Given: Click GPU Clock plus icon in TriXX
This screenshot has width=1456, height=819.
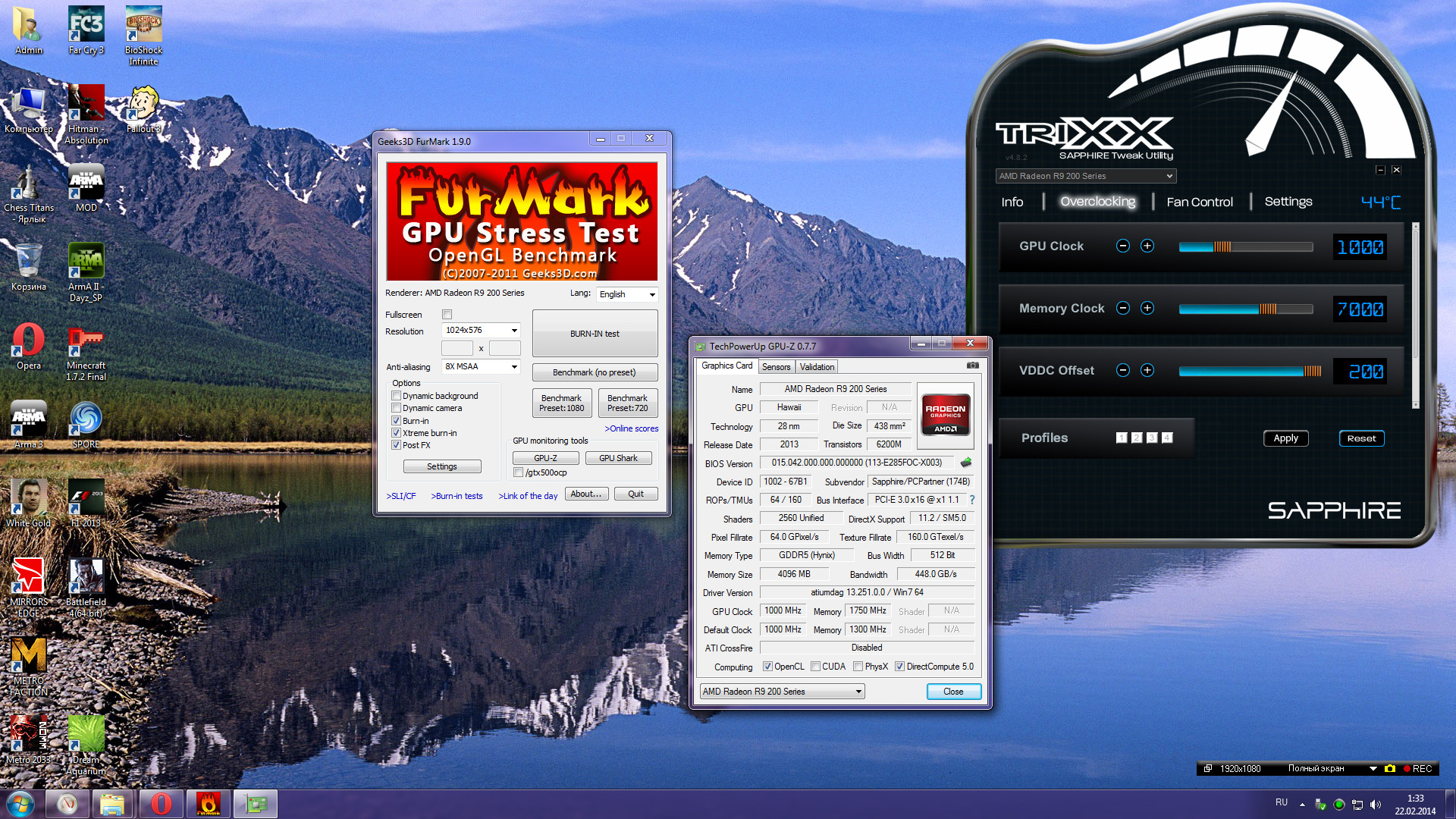Looking at the screenshot, I should (x=1147, y=246).
